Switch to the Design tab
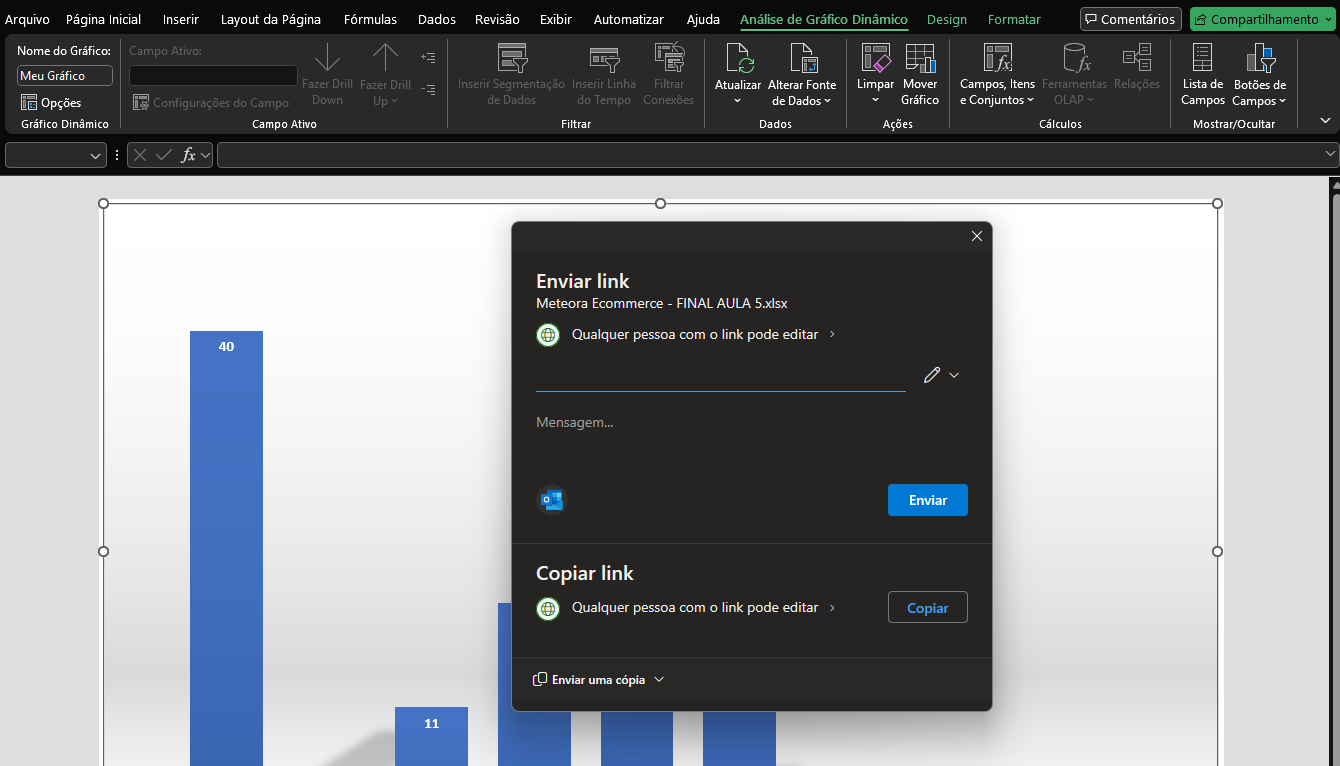Image resolution: width=1340 pixels, height=766 pixels. point(946,19)
